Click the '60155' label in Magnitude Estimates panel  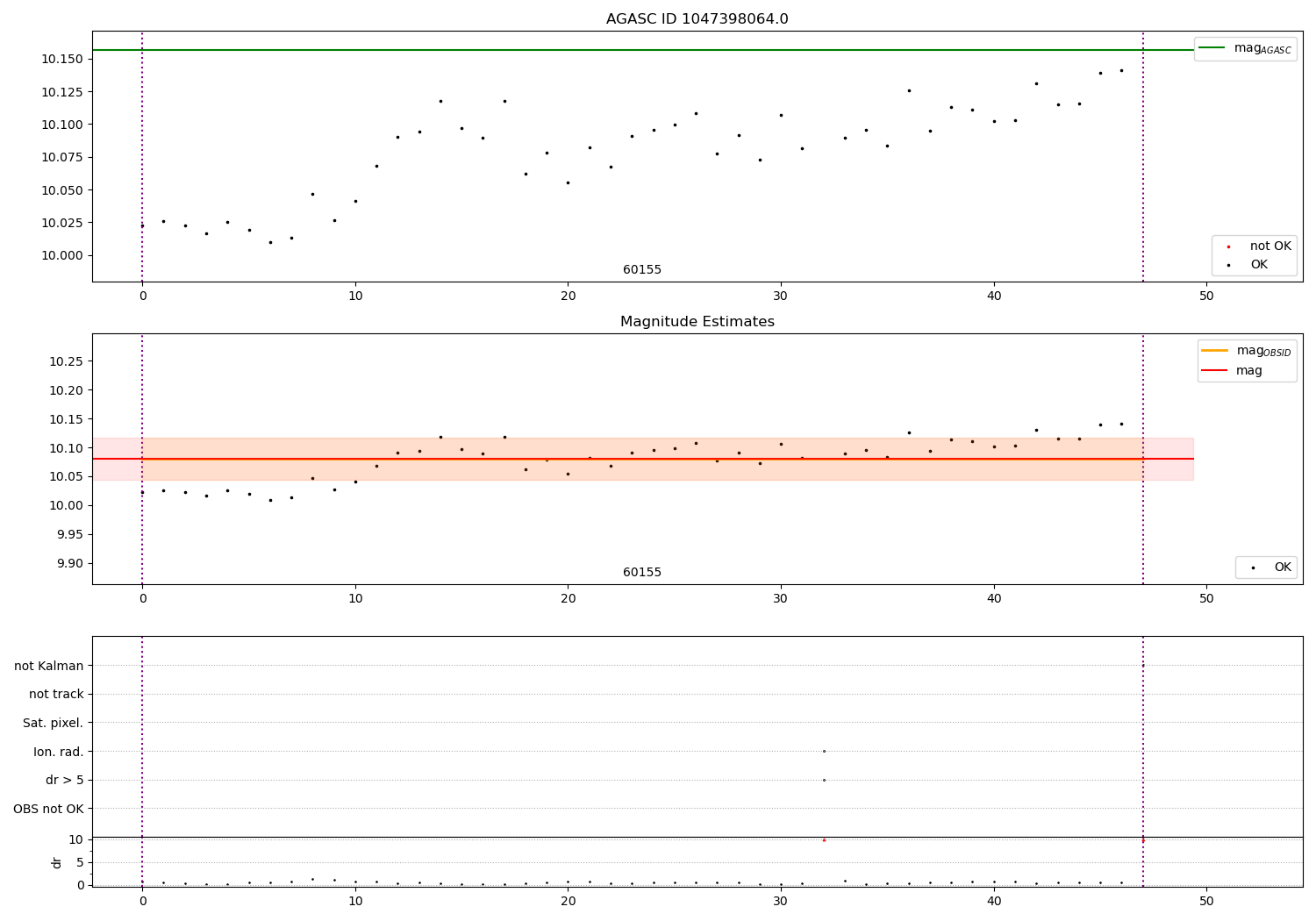coord(642,573)
